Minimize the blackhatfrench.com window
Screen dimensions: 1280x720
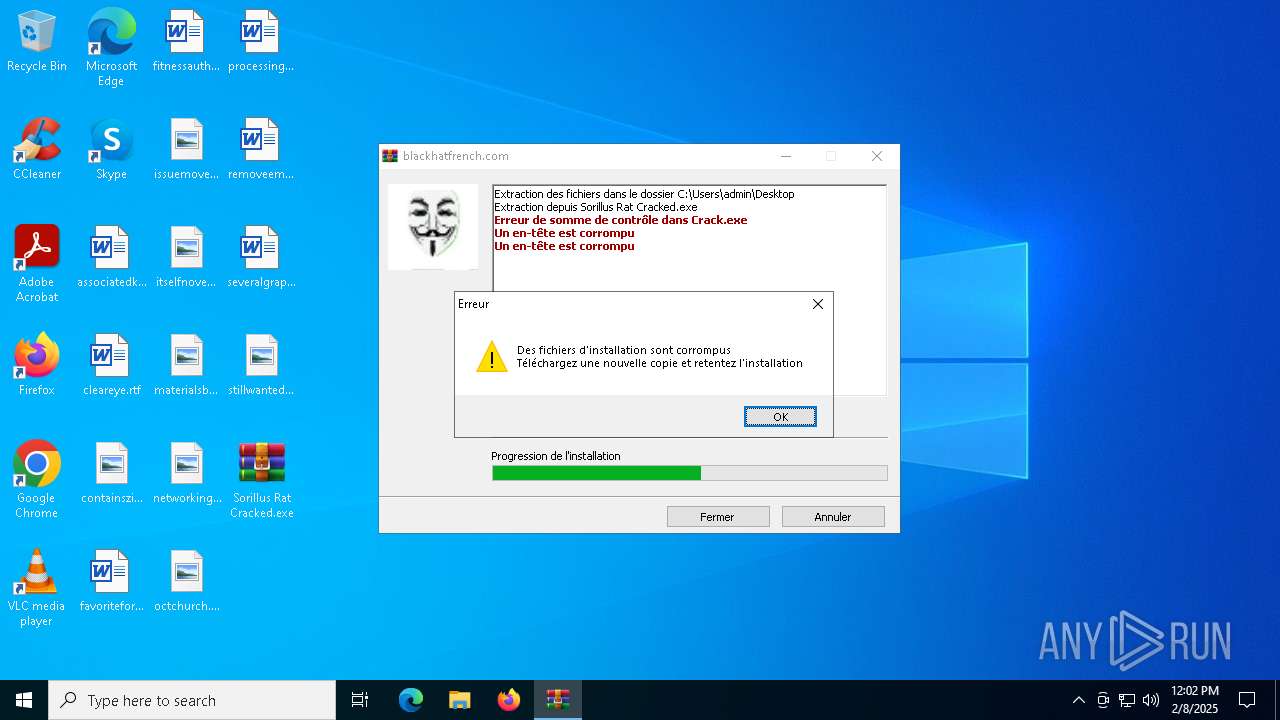(x=786, y=156)
